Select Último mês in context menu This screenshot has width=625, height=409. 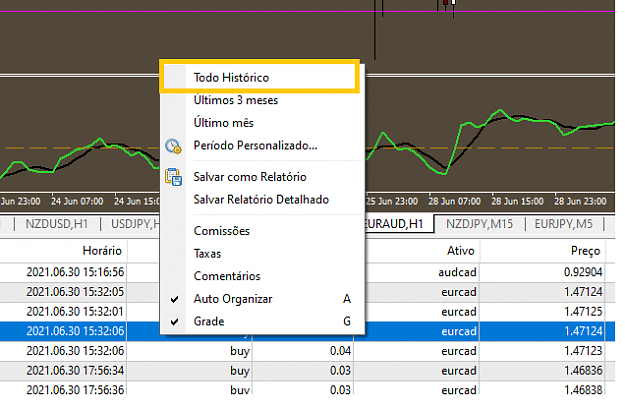click(262, 123)
